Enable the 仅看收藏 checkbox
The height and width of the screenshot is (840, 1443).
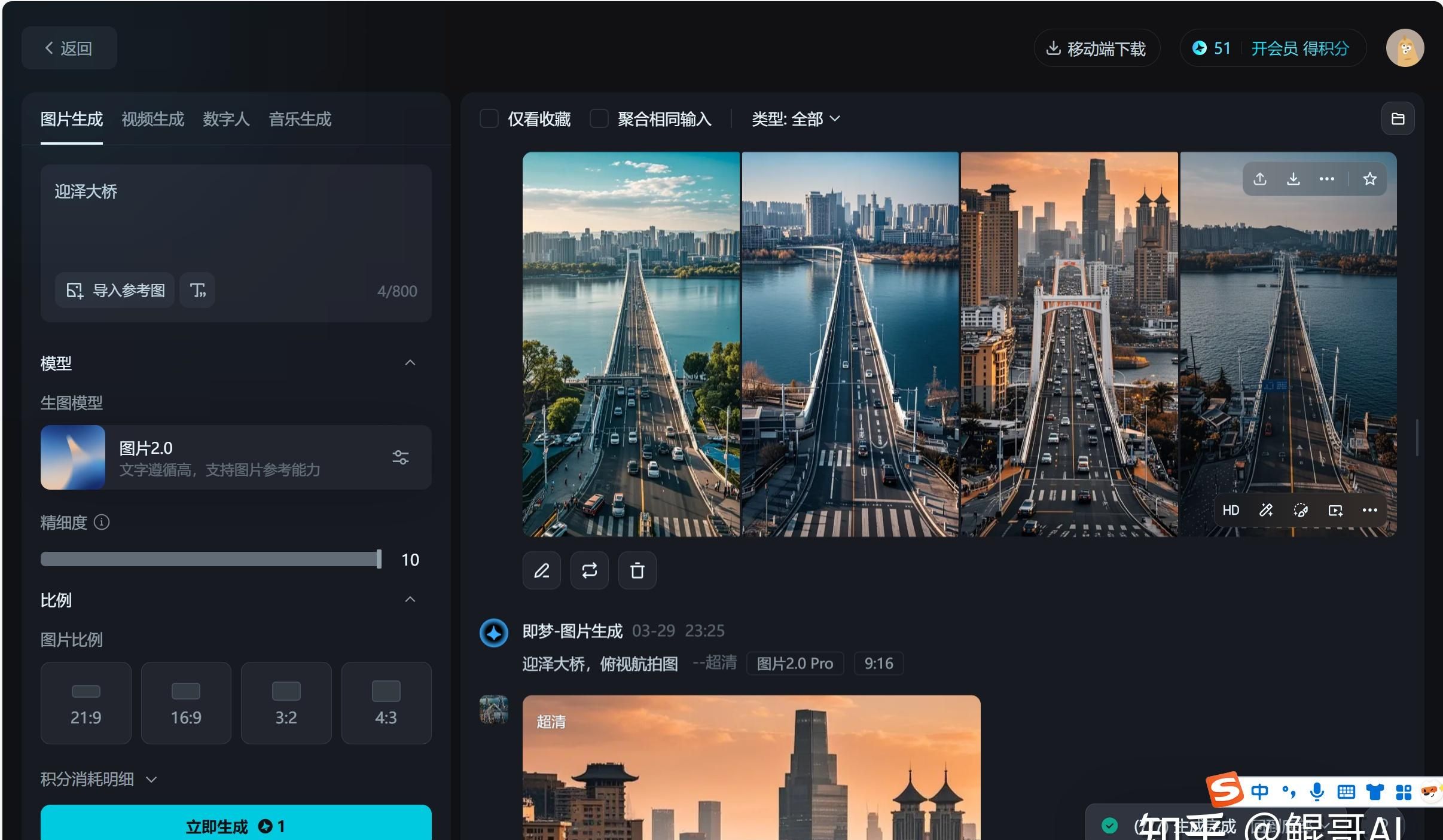tap(489, 119)
